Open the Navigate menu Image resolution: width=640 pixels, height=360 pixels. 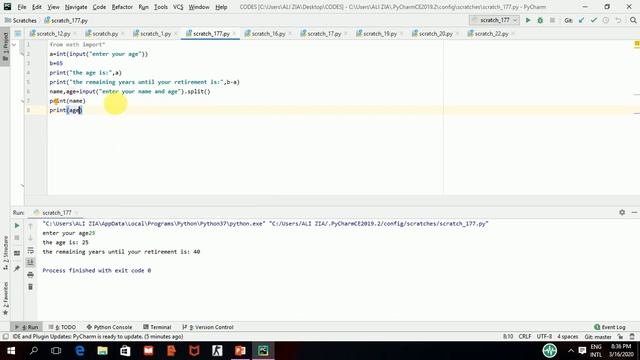coord(76,7)
